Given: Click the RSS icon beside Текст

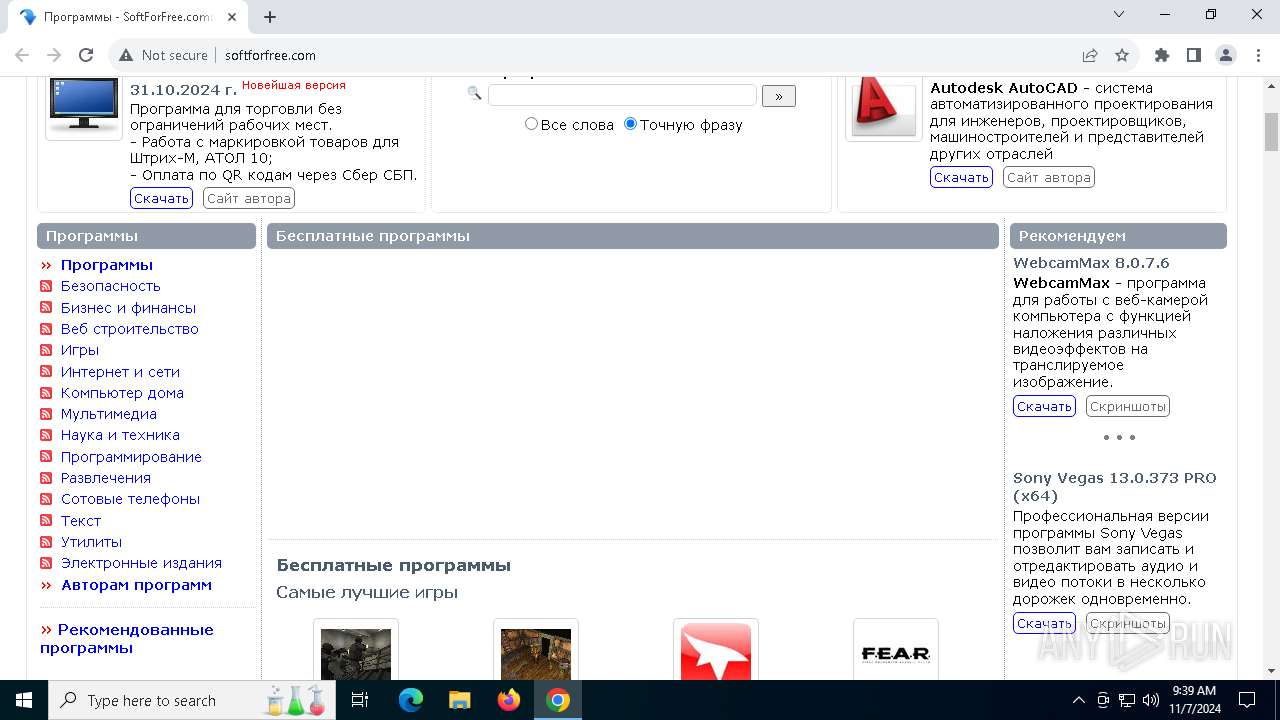Looking at the screenshot, I should pos(46,521).
